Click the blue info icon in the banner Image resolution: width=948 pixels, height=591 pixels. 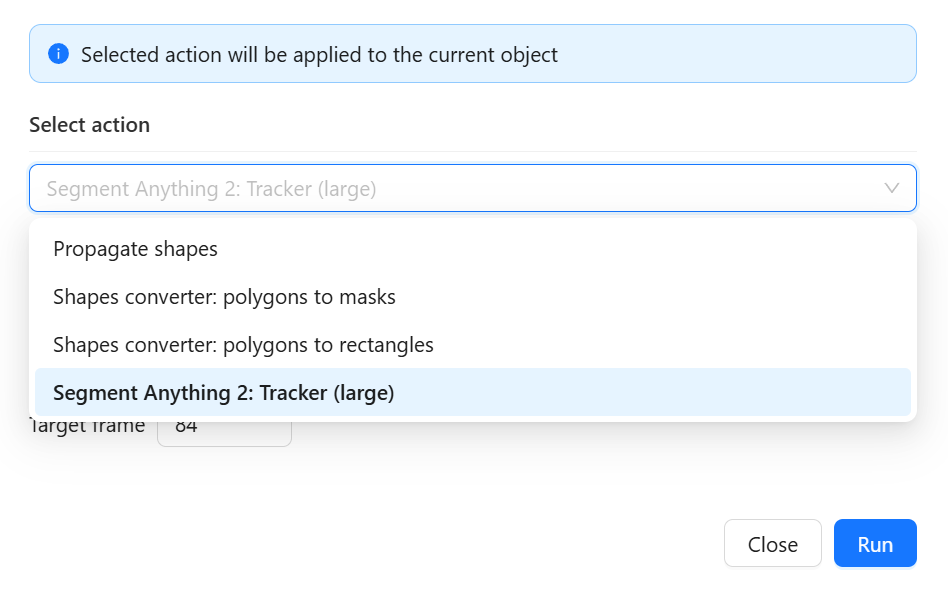coord(59,54)
